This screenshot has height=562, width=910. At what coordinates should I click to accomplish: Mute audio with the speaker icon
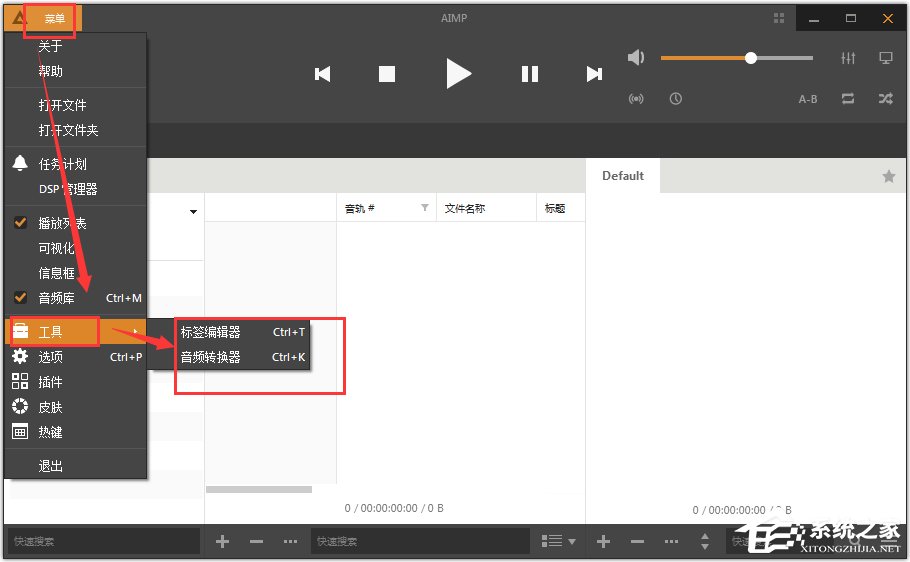[636, 58]
